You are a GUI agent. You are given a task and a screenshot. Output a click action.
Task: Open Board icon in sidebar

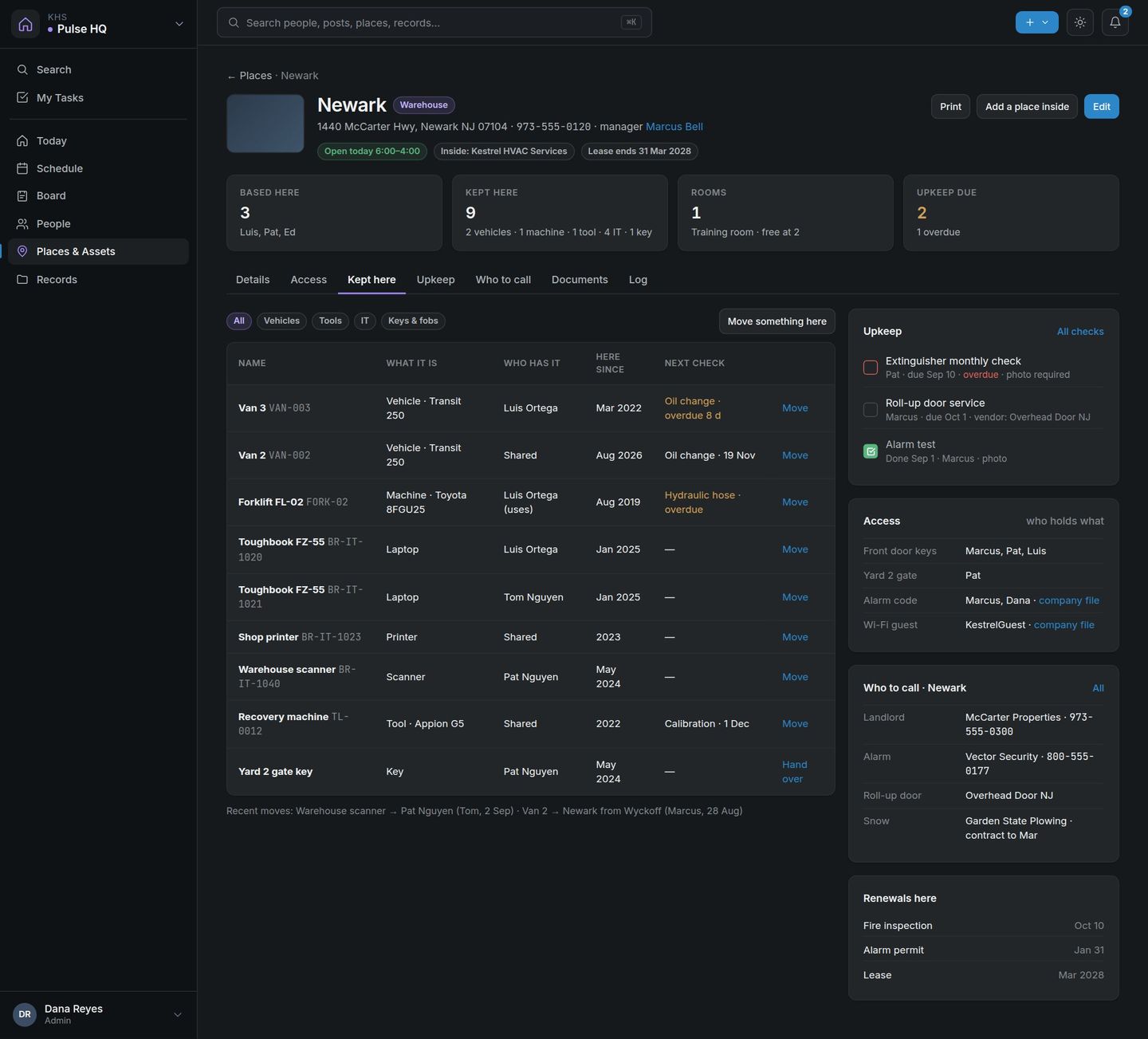pyautogui.click(x=22, y=195)
